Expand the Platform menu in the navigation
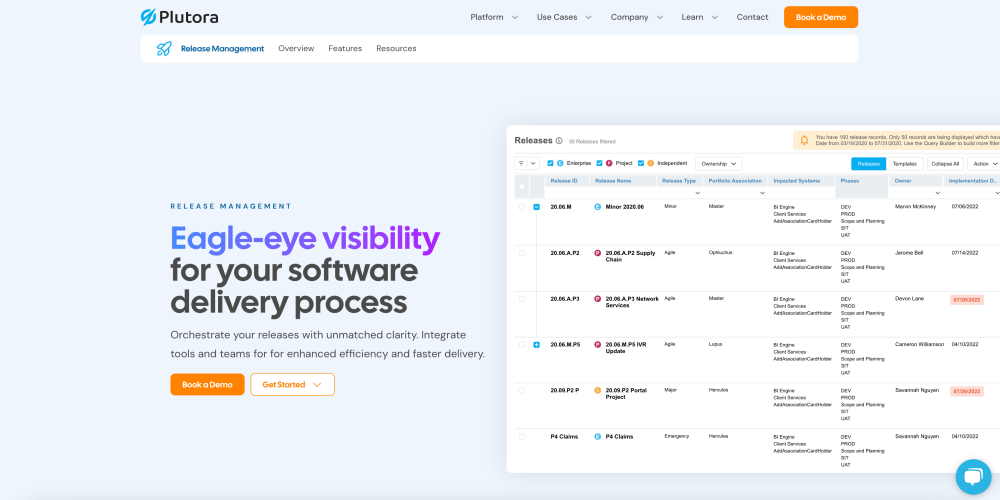 click(494, 17)
